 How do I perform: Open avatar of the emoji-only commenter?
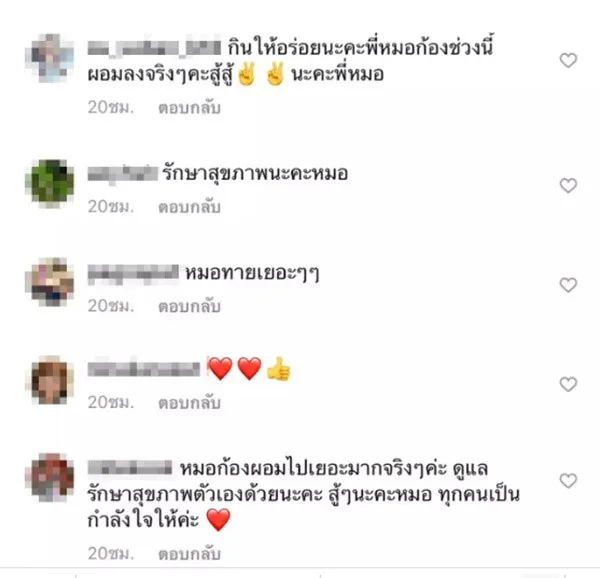pos(50,380)
